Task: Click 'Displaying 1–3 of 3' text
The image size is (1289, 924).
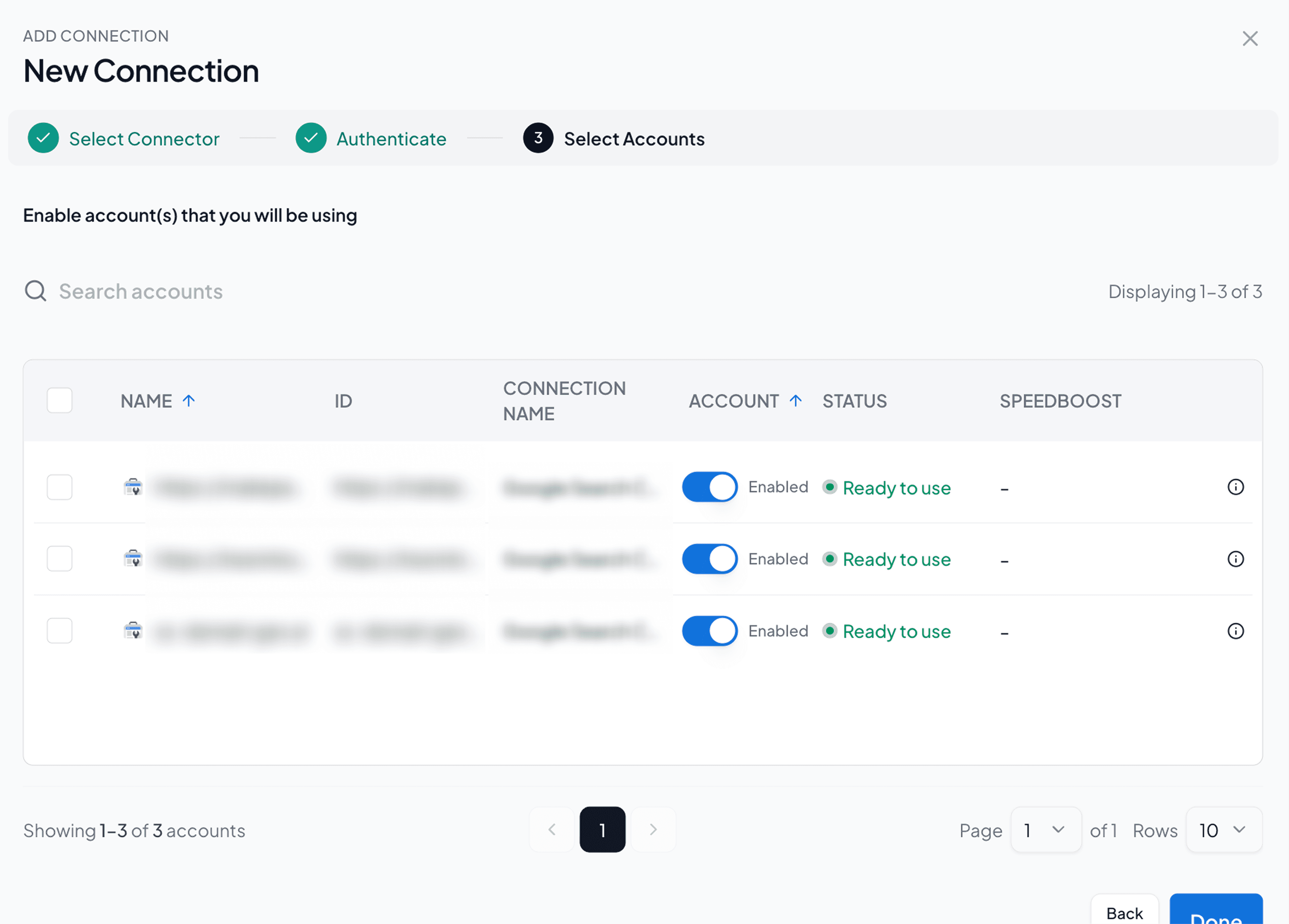Action: click(1186, 292)
